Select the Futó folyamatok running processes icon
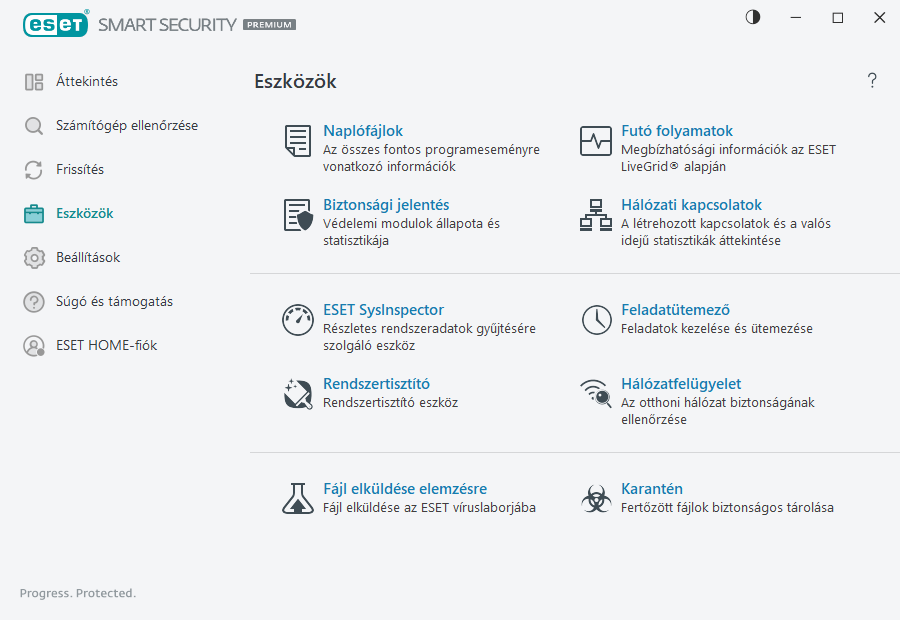Screen dimensions: 900x620 (x=595, y=141)
